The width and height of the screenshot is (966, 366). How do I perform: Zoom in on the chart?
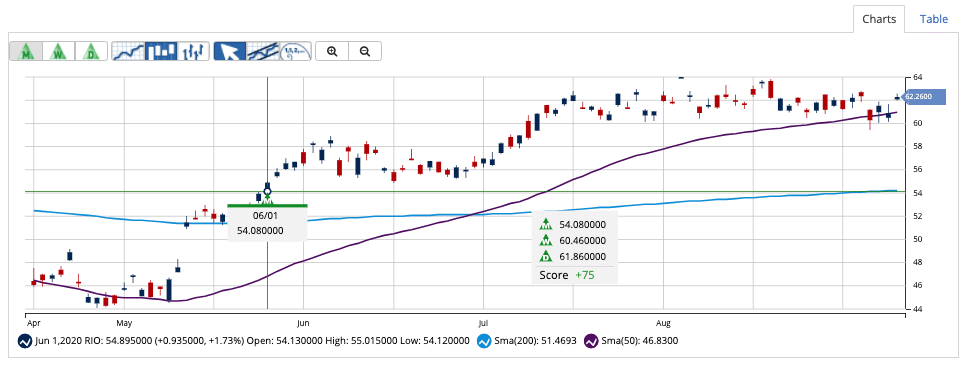(x=332, y=51)
